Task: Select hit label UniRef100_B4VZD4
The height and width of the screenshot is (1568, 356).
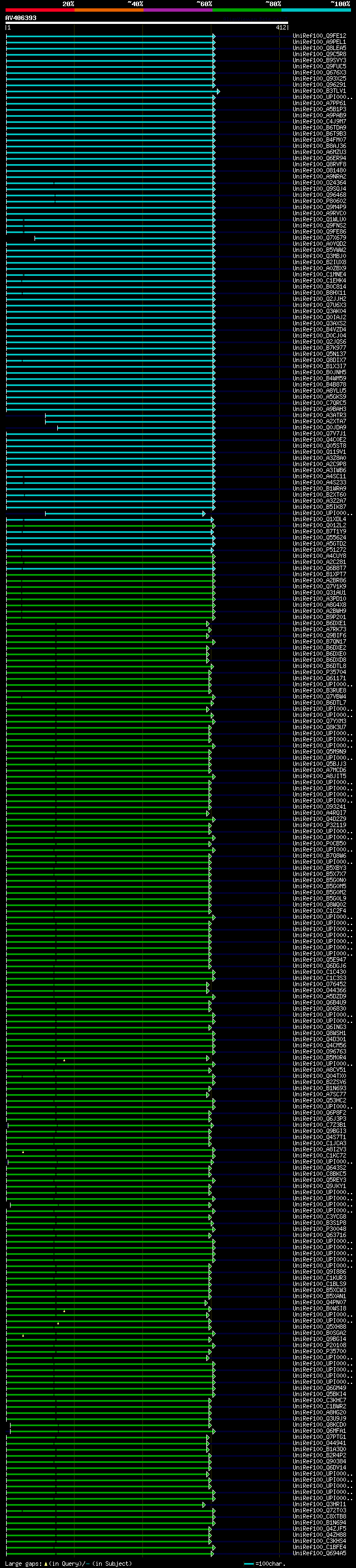Action: pyautogui.click(x=319, y=330)
